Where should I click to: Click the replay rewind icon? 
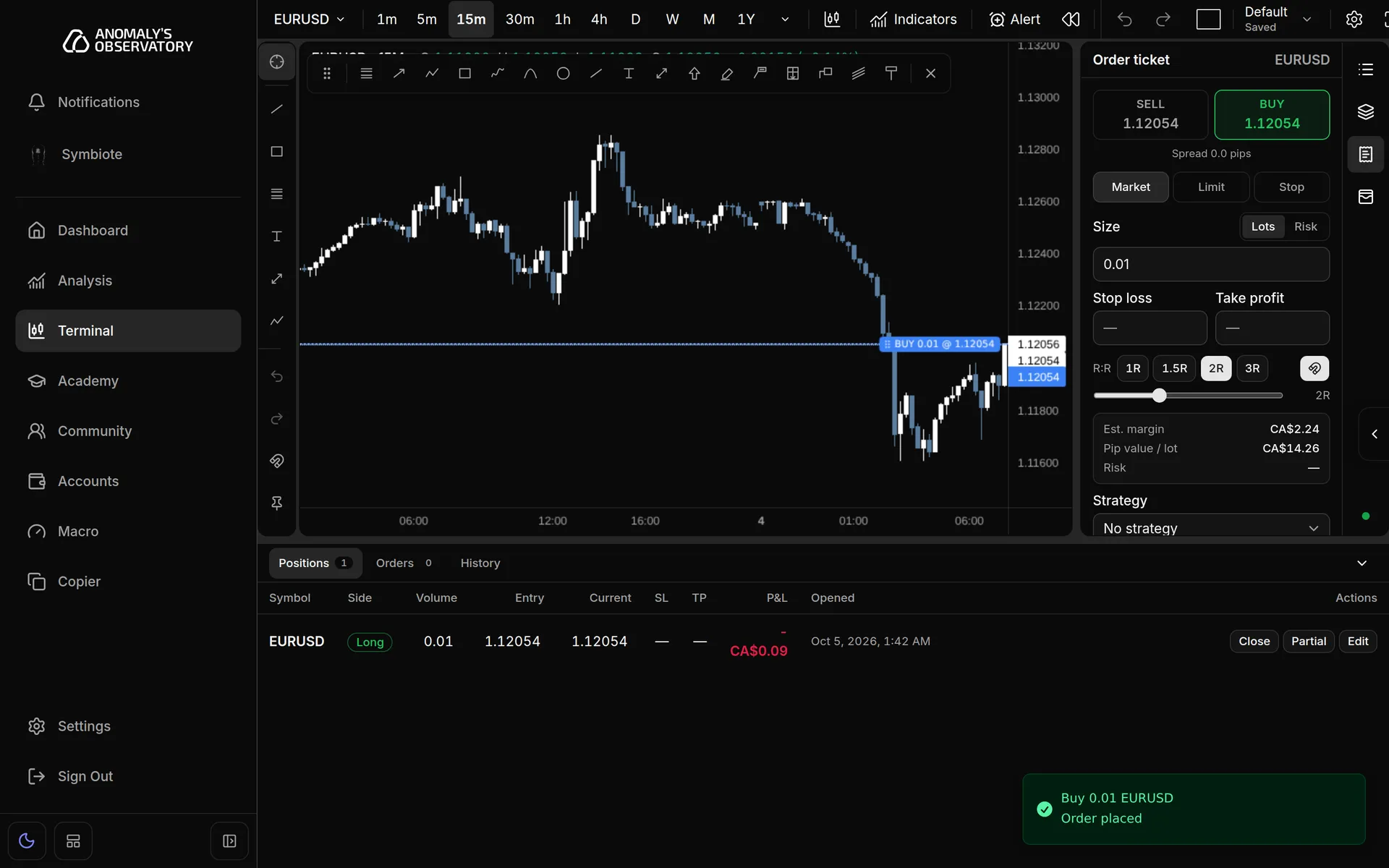click(x=1071, y=20)
